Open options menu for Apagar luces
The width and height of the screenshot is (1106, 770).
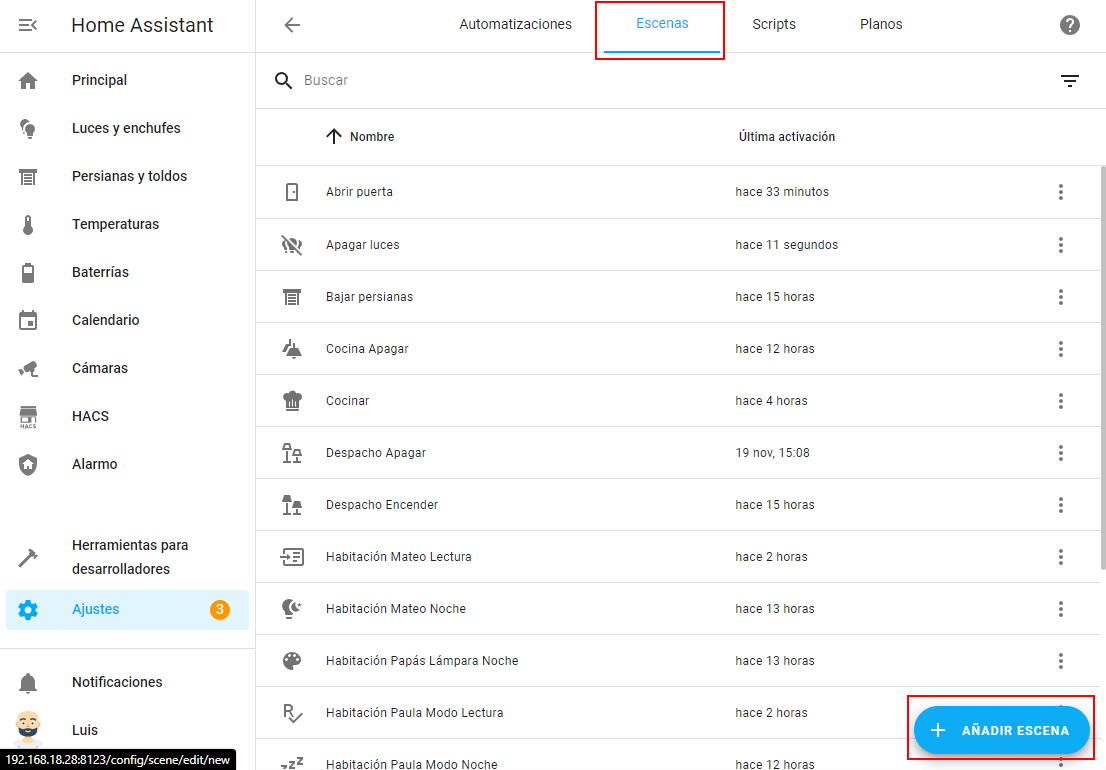[1060, 245]
